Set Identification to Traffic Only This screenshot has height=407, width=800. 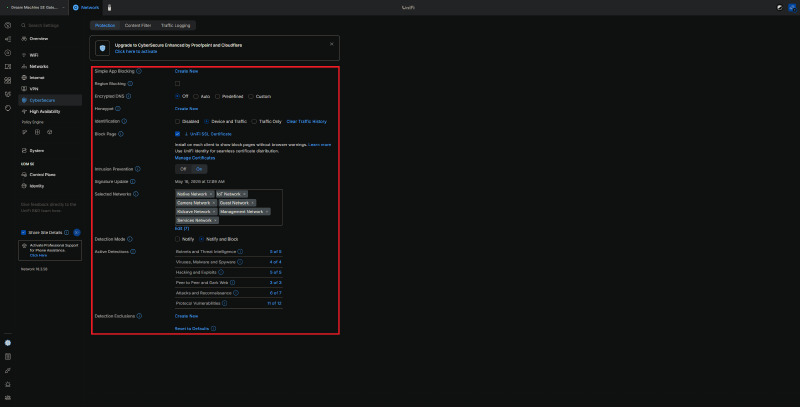(254, 121)
